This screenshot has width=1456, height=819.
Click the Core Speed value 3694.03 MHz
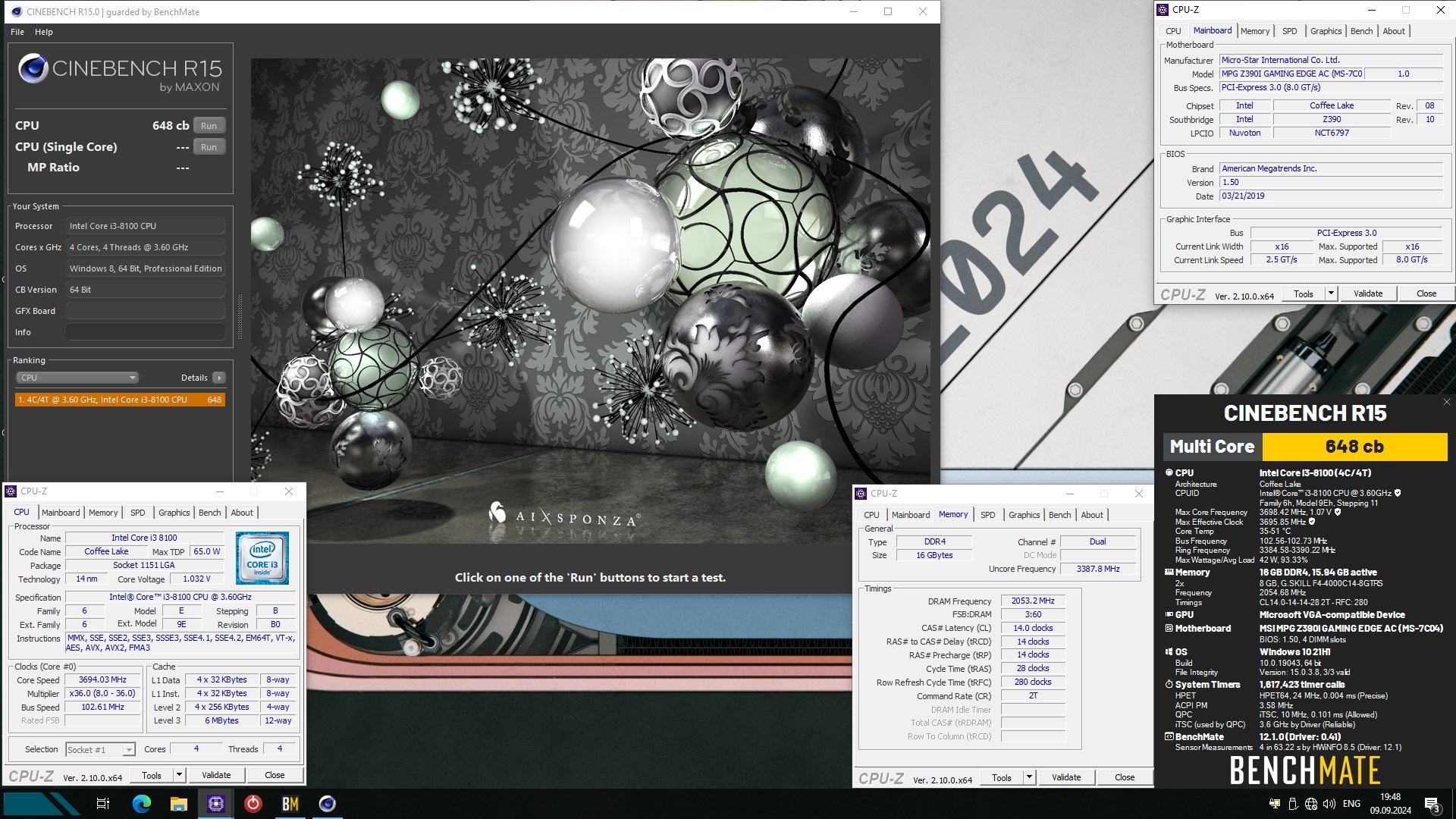tap(102, 680)
